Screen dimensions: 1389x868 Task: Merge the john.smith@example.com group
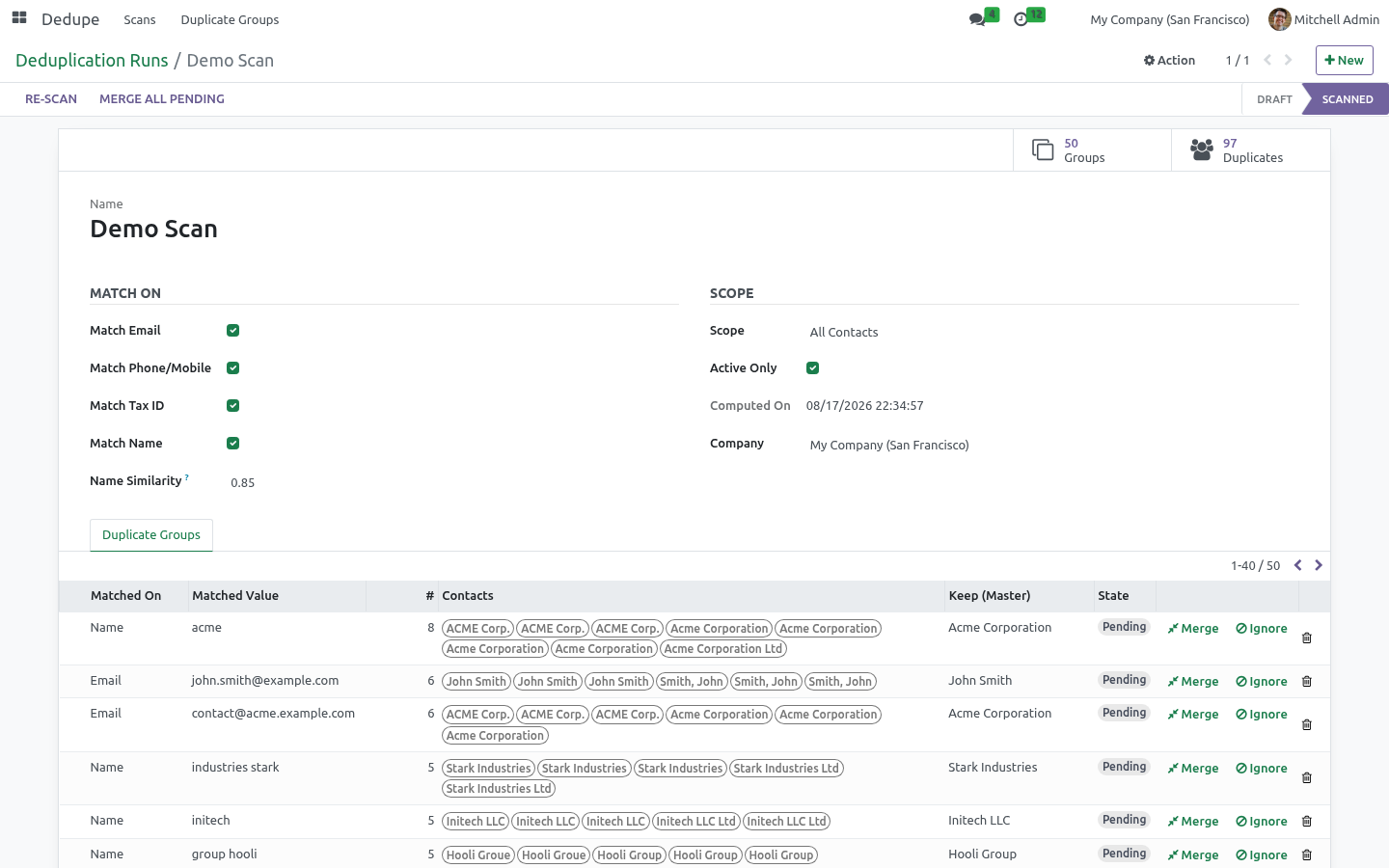pyautogui.click(x=1193, y=682)
